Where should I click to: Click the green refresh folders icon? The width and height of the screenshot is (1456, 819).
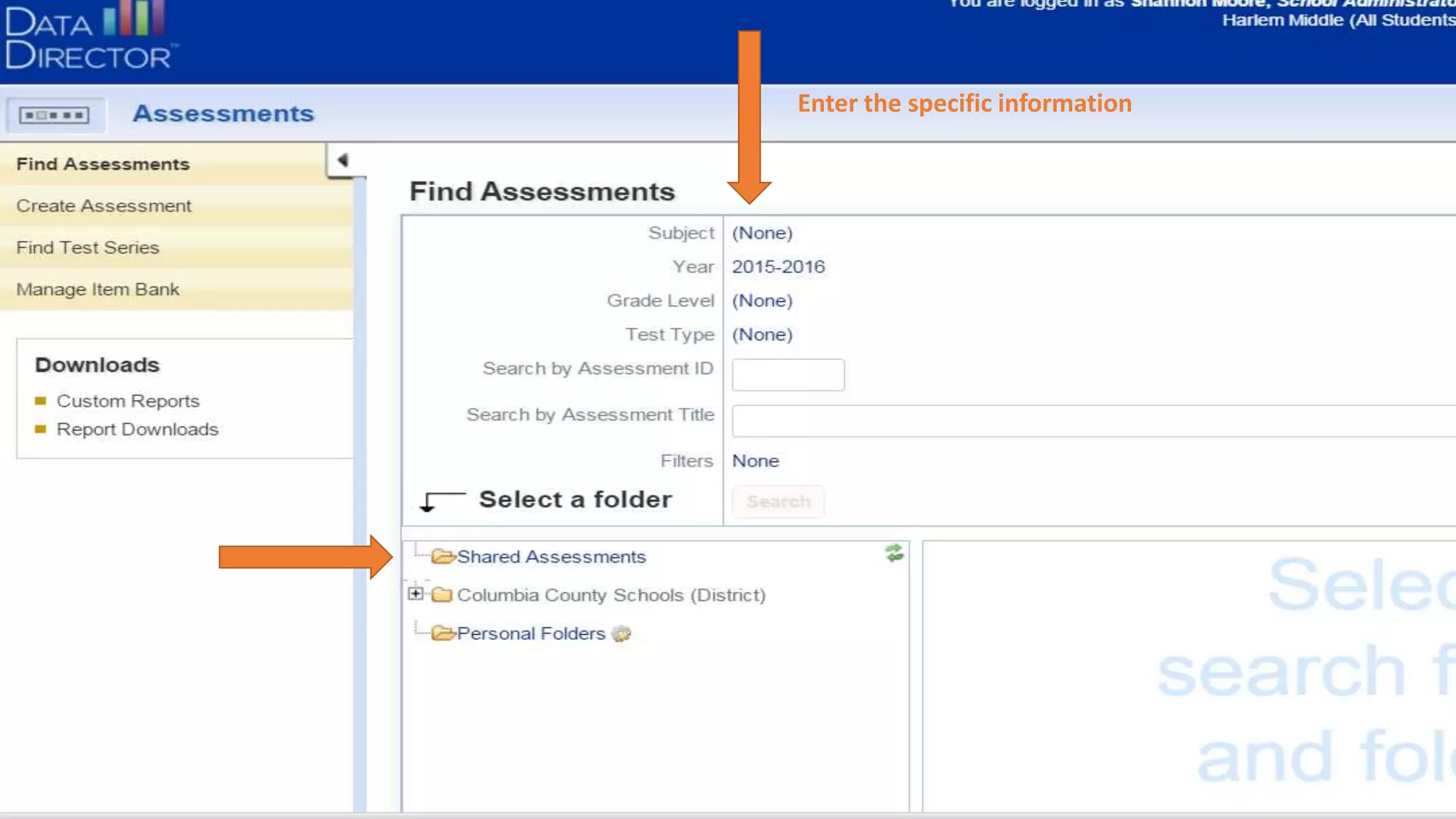click(x=894, y=553)
